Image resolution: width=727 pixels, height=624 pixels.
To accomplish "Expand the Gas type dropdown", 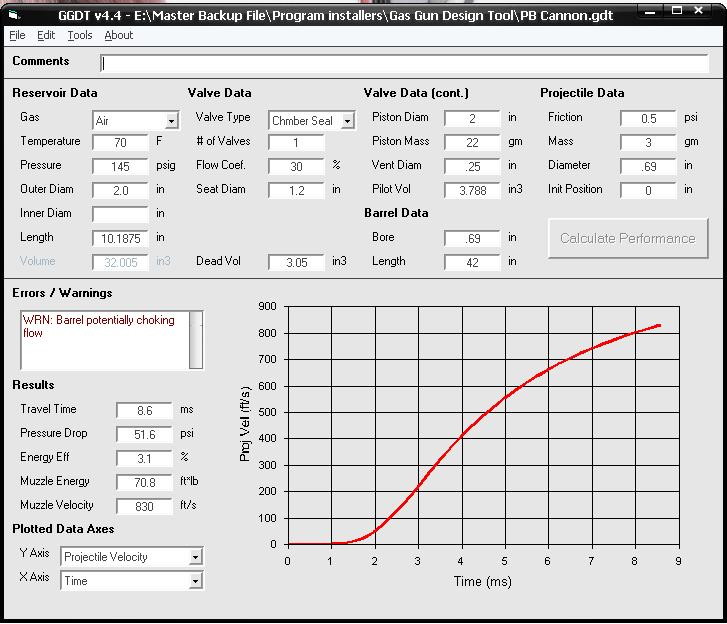I will coord(172,121).
